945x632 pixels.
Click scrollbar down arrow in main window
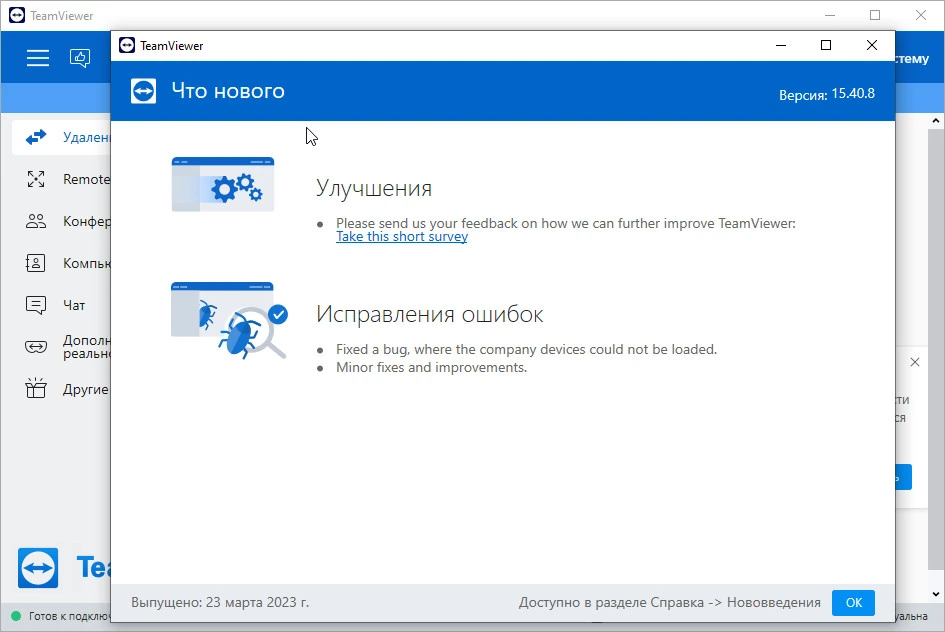pyautogui.click(x=935, y=594)
